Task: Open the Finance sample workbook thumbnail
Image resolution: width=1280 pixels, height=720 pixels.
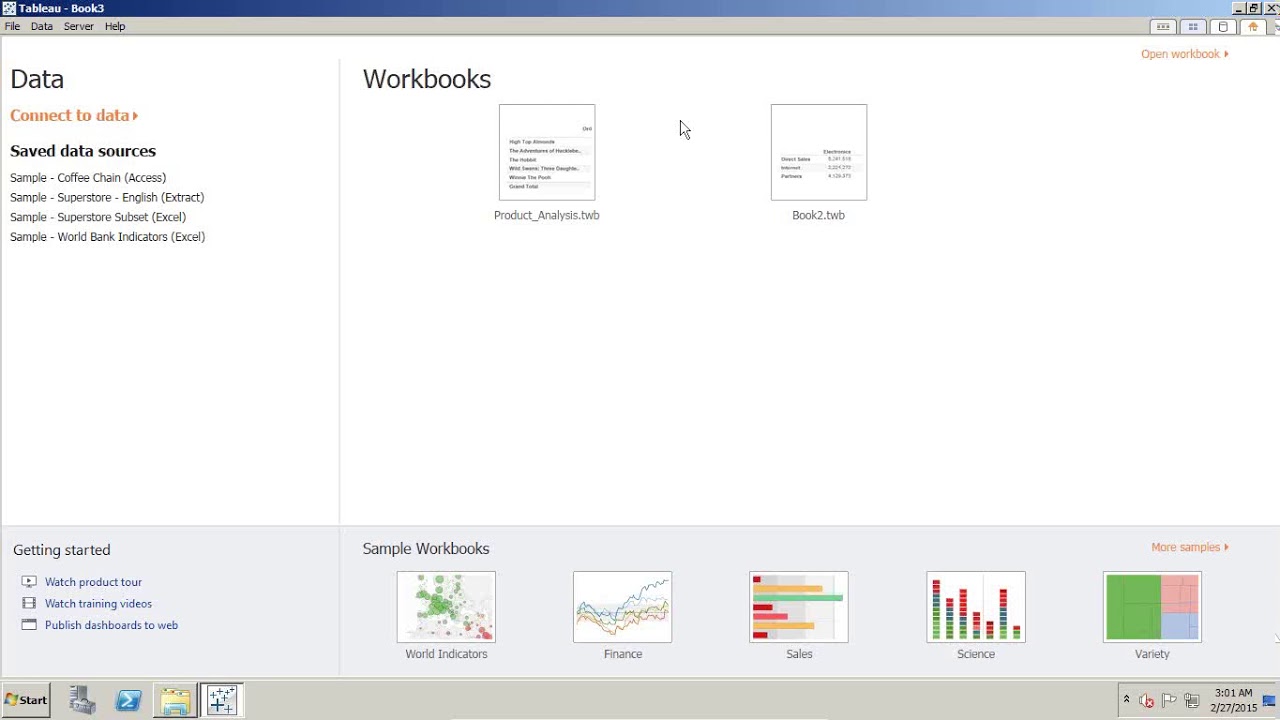Action: coord(622,607)
